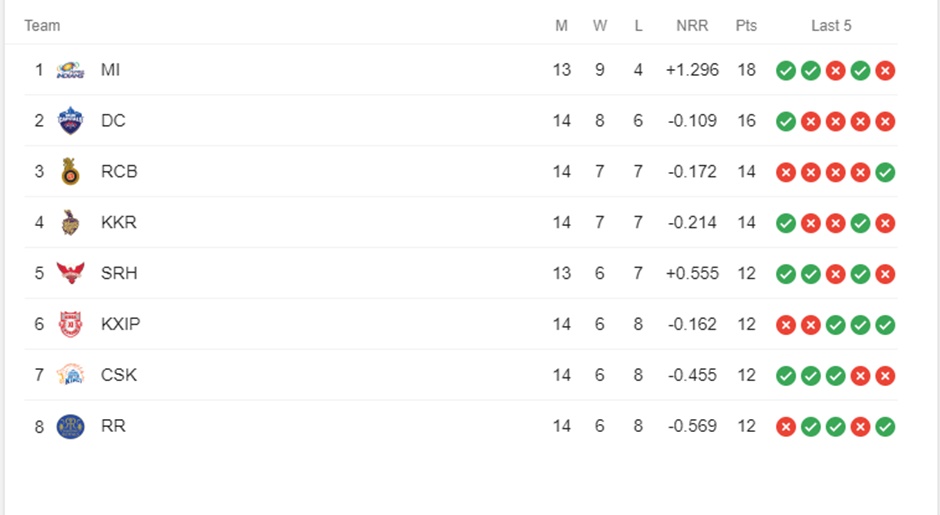Click the Mumbai Indians team logo
Image resolution: width=940 pixels, height=515 pixels.
[x=70, y=70]
